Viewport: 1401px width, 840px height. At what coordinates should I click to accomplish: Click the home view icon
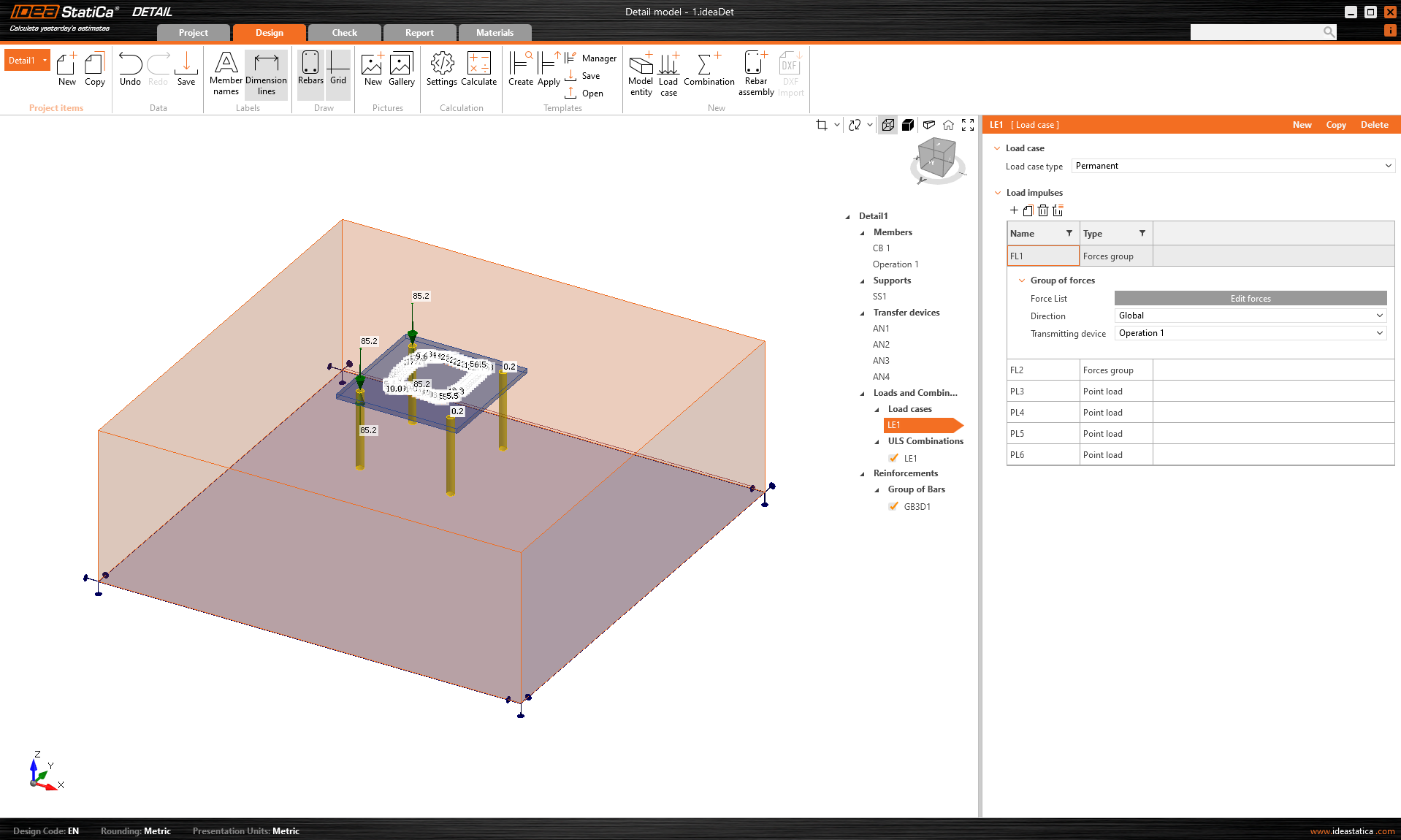tap(948, 125)
